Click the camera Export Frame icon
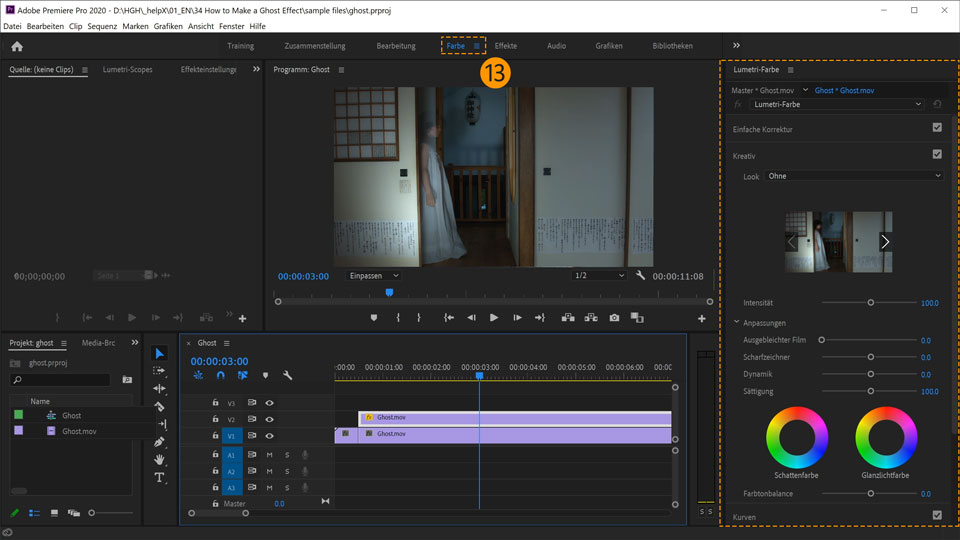This screenshot has width=960, height=540. point(614,318)
